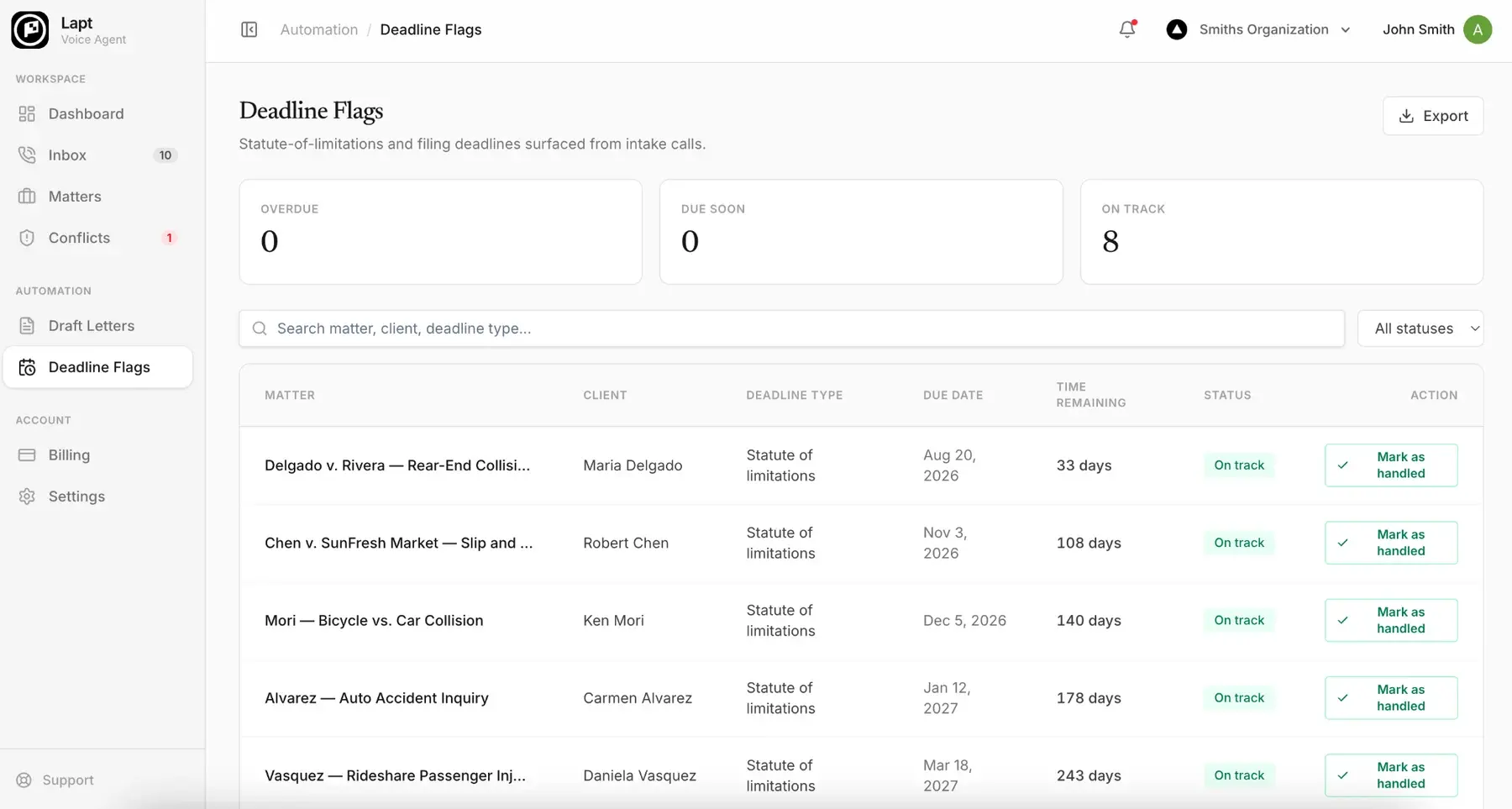Collapse the sidebar panel icon
The width and height of the screenshot is (1512, 809).
249,29
